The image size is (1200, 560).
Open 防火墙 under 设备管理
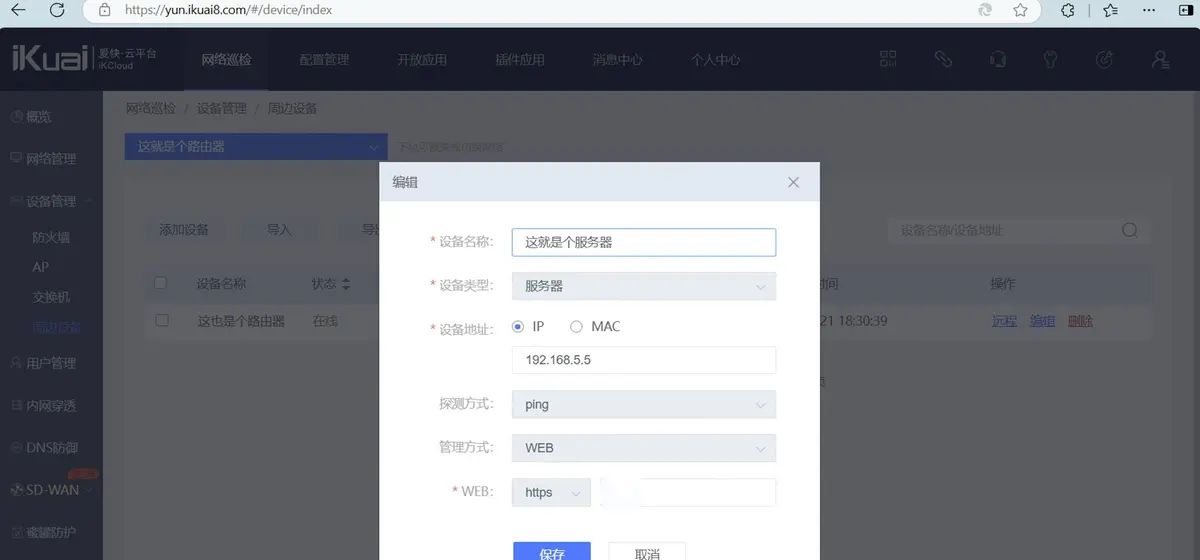[51, 237]
